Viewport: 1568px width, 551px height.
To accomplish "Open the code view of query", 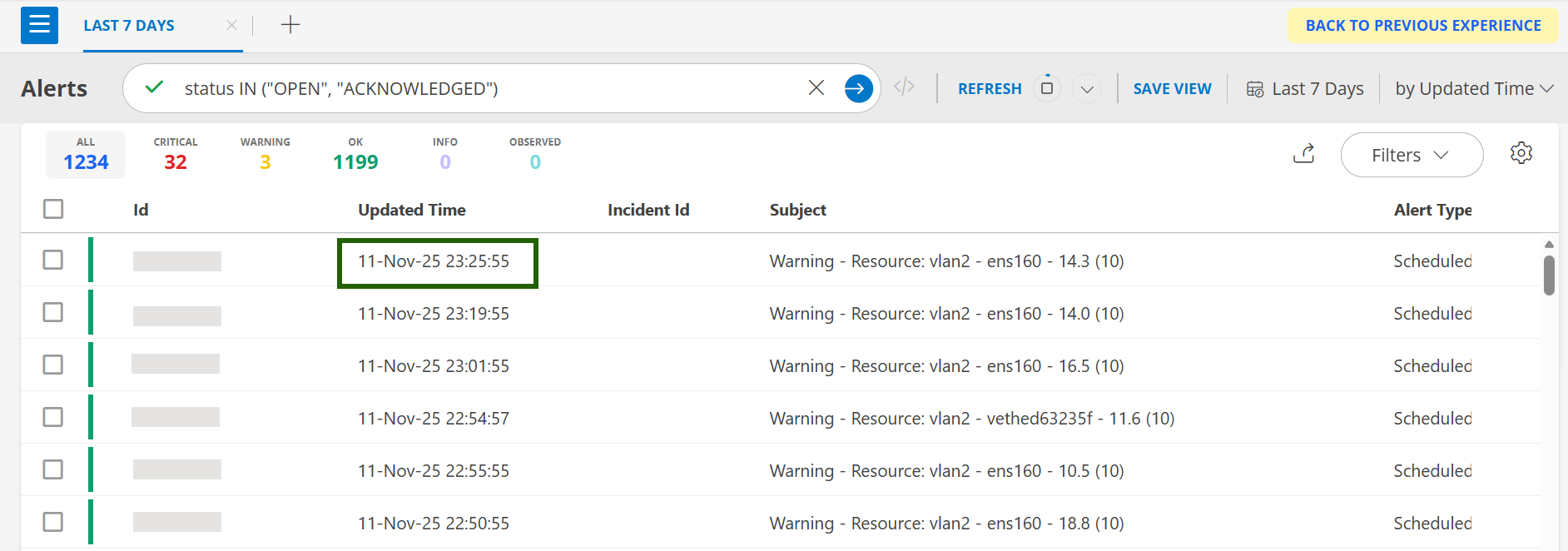I will point(904,87).
